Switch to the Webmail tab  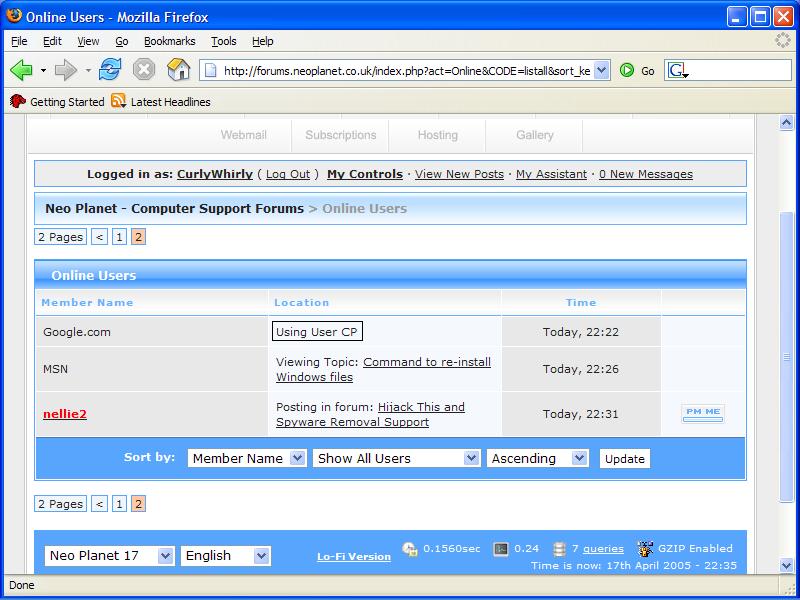243,135
